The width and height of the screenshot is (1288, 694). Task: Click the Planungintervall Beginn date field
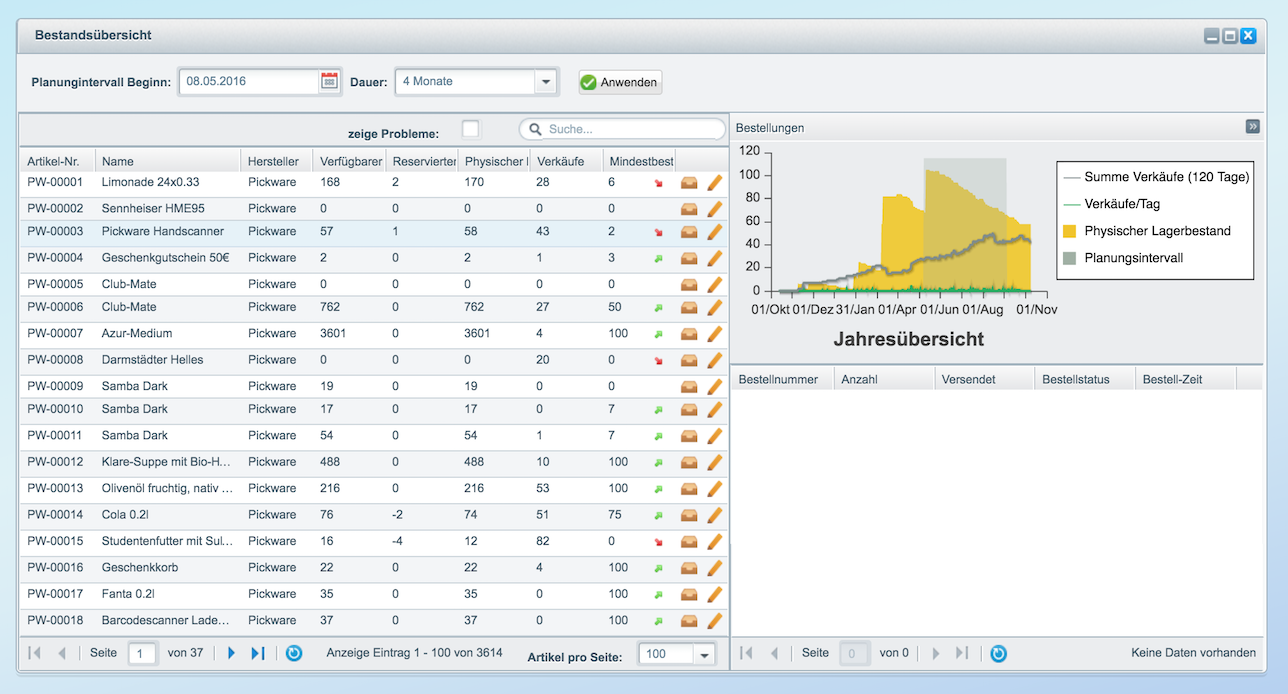coord(250,82)
